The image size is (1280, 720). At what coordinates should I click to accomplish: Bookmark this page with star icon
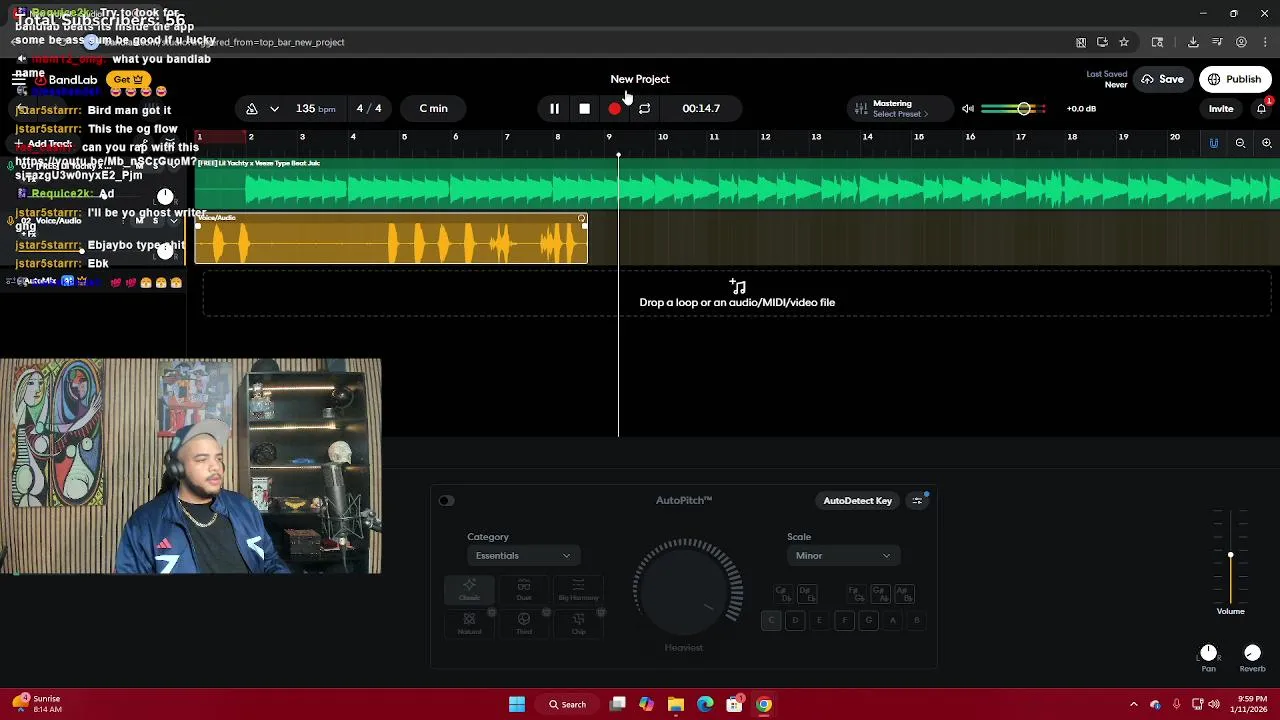(x=1124, y=42)
